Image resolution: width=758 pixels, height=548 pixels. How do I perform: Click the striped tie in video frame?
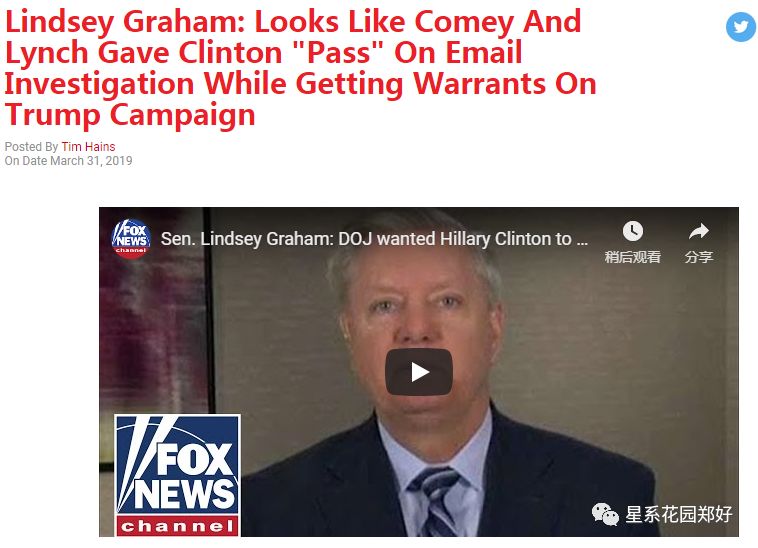tap(435, 501)
